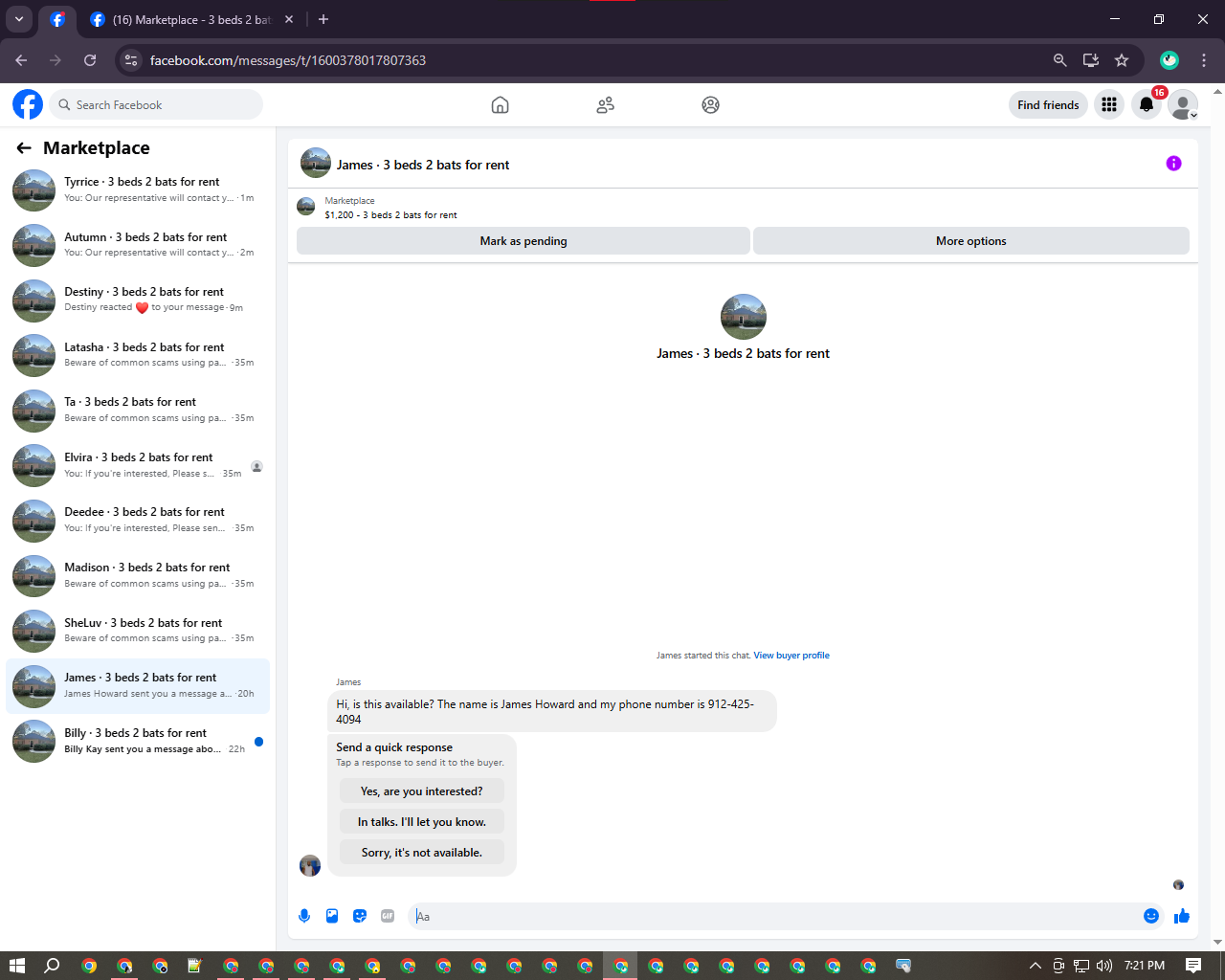Viewport: 1225px width, 980px height.
Task: Click the voice clip microphone icon
Action: (x=304, y=916)
